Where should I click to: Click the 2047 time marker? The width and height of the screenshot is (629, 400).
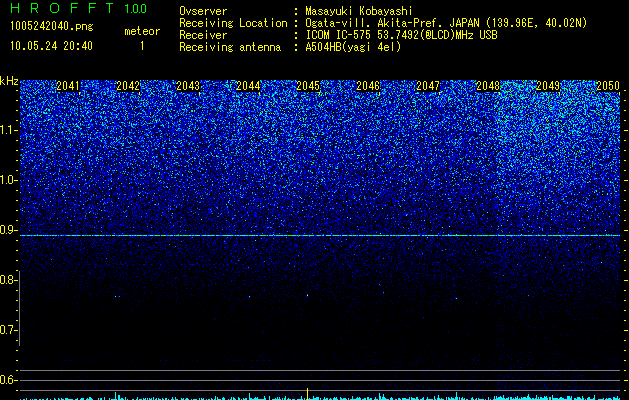[x=428, y=86]
